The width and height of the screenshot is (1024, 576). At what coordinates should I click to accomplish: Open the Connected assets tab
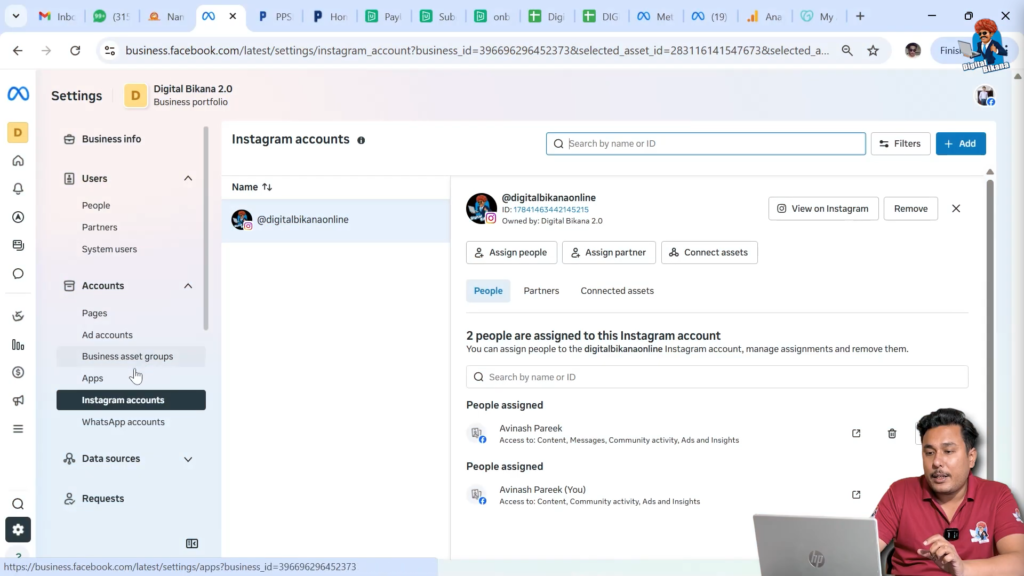pyautogui.click(x=616, y=290)
